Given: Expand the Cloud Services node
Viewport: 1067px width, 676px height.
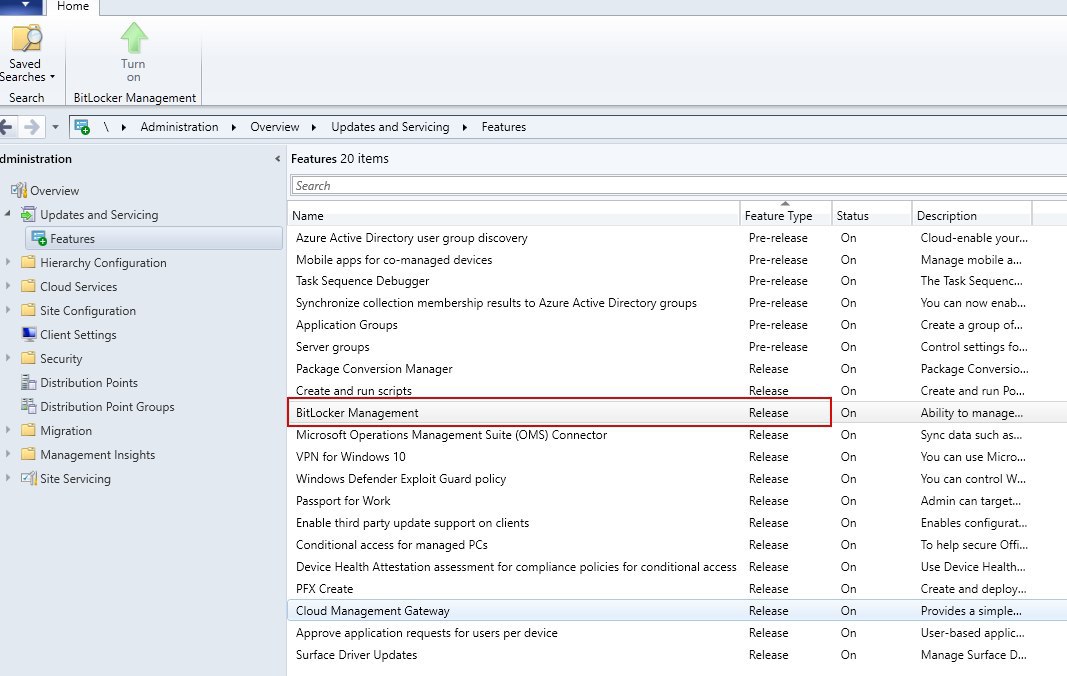Looking at the screenshot, I should tap(7, 285).
